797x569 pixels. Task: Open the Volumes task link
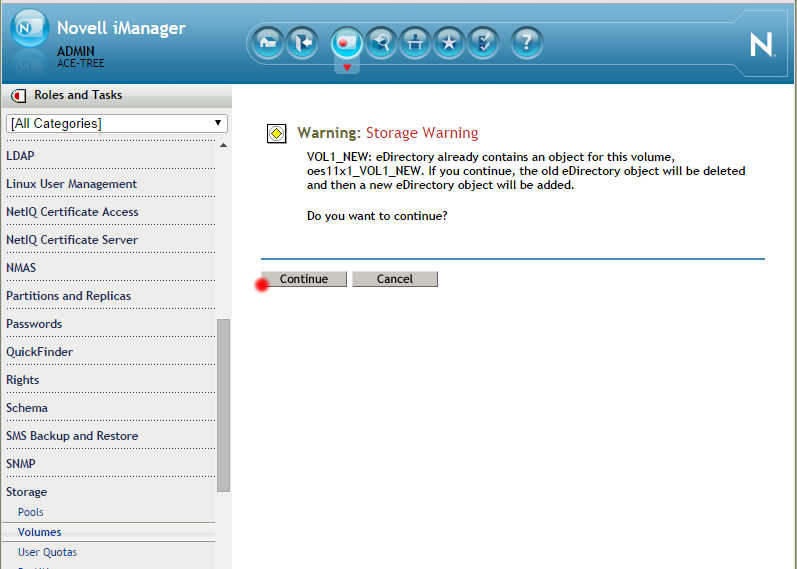[40, 532]
